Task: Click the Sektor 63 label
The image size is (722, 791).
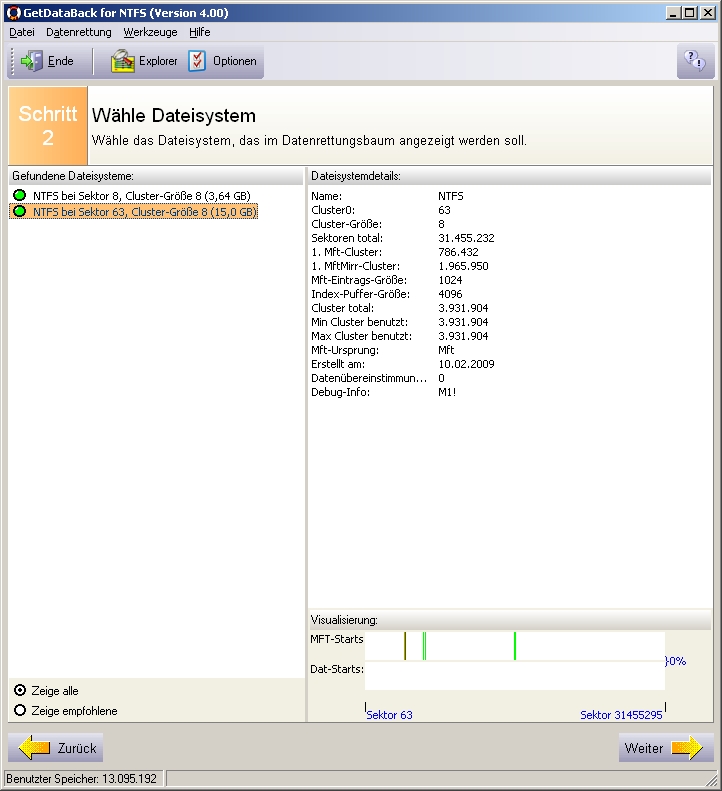Action: click(x=389, y=715)
